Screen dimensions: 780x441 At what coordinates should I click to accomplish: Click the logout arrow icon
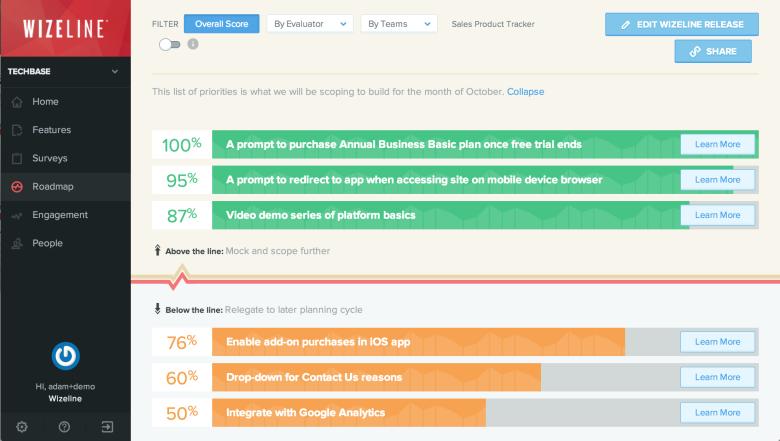107,427
